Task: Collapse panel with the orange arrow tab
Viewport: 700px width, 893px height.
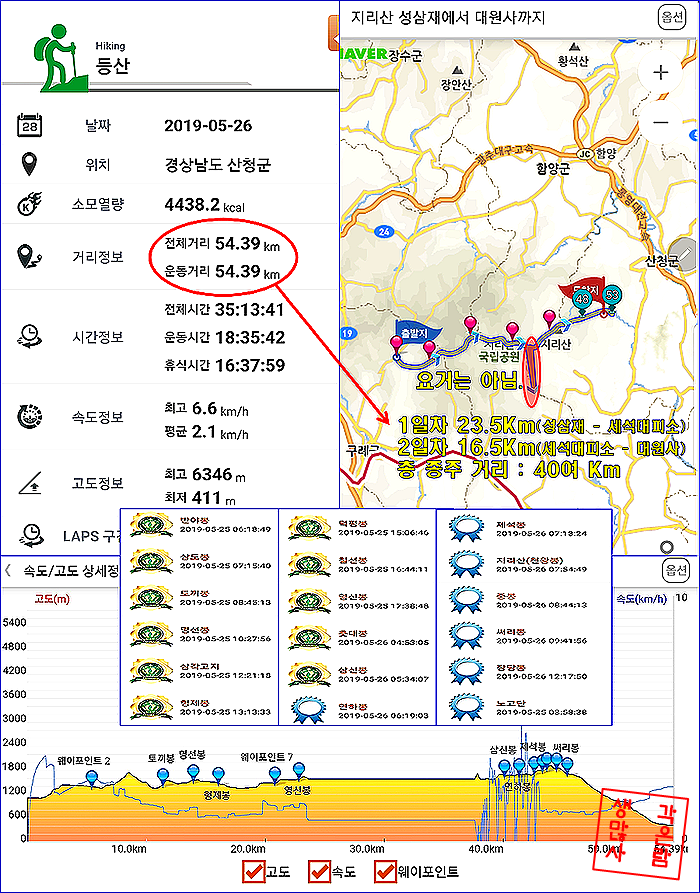Action: pos(334,34)
